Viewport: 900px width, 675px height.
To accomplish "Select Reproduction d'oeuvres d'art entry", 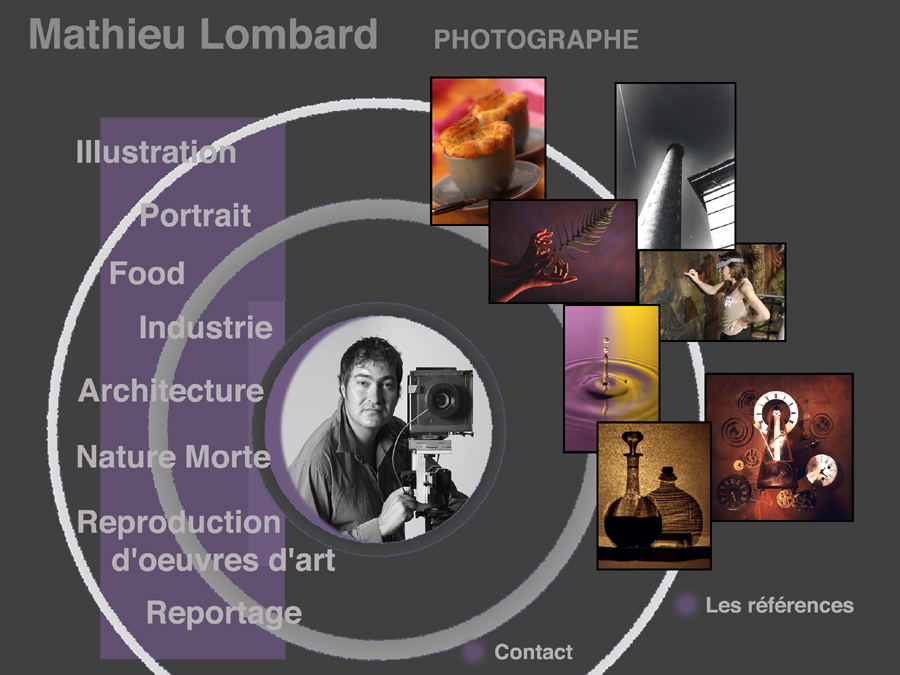I will tap(206, 541).
